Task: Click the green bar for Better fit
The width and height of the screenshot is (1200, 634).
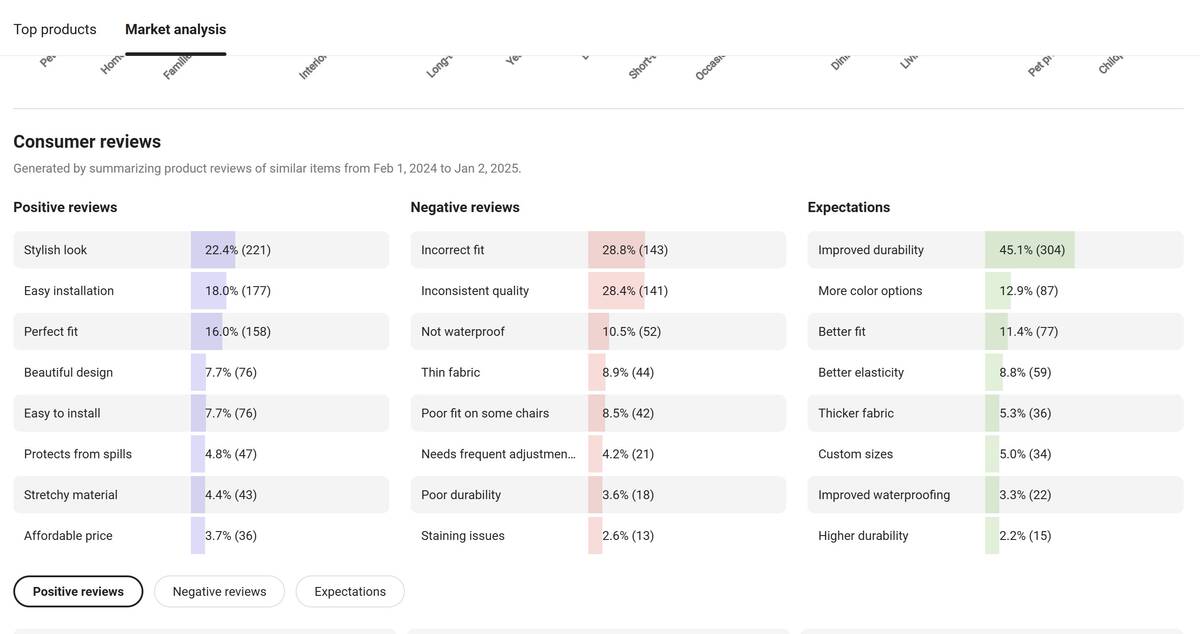Action: (996, 331)
